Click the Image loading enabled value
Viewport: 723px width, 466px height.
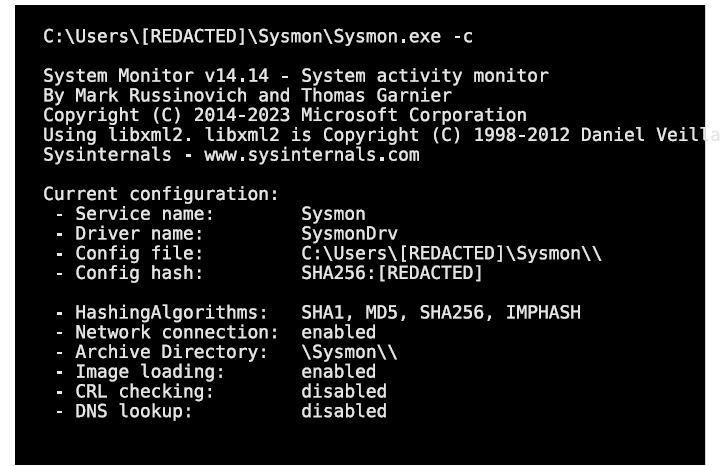pos(338,372)
